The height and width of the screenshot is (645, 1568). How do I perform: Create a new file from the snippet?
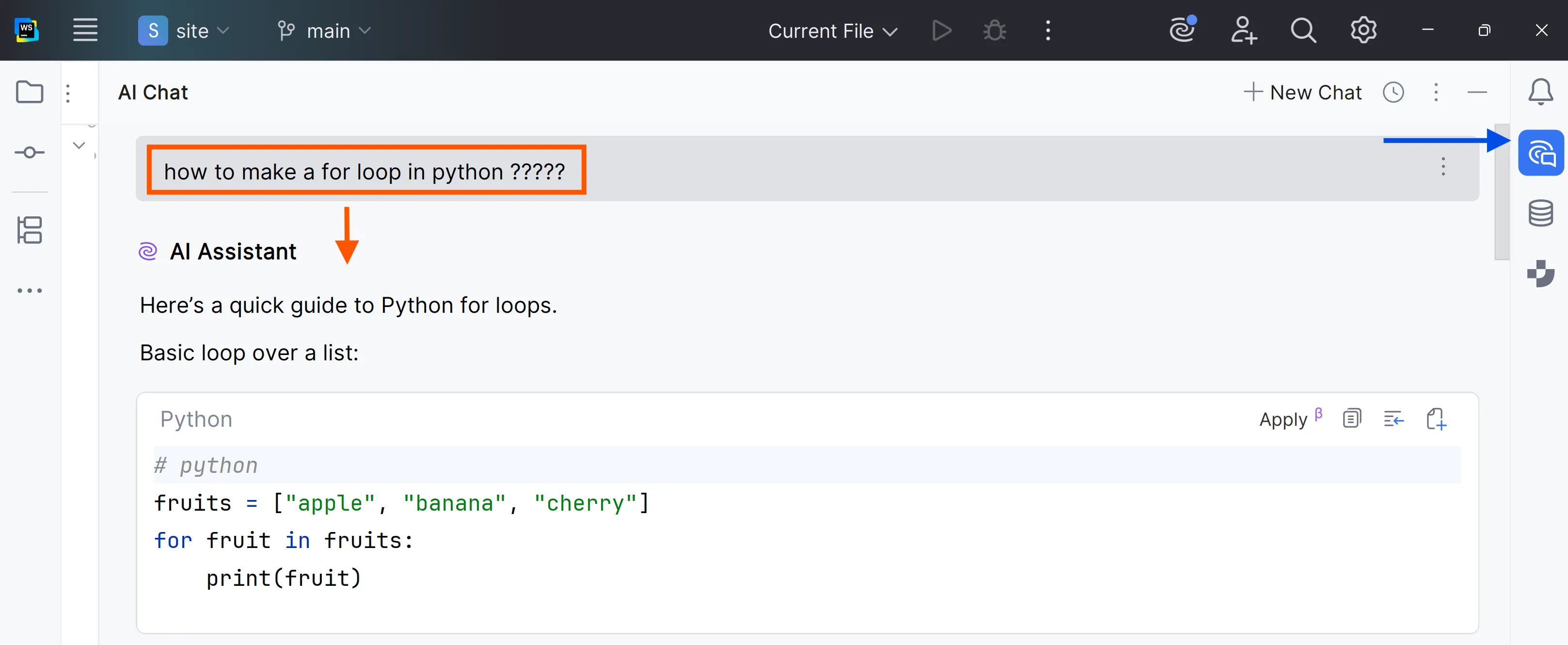point(1435,419)
